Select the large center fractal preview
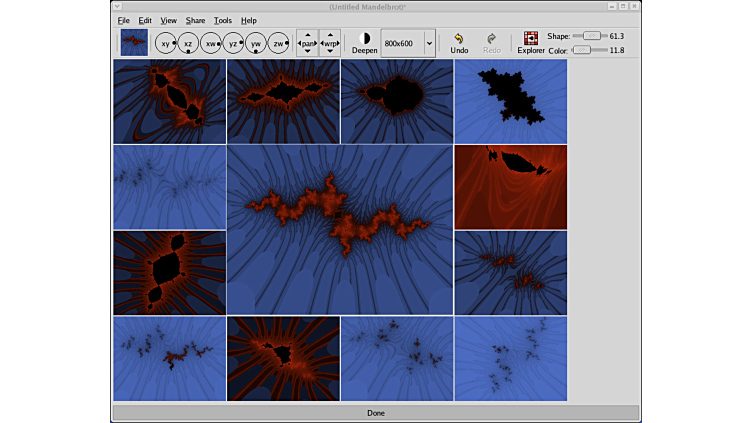Viewport: 752px width, 423px height. pyautogui.click(x=340, y=230)
